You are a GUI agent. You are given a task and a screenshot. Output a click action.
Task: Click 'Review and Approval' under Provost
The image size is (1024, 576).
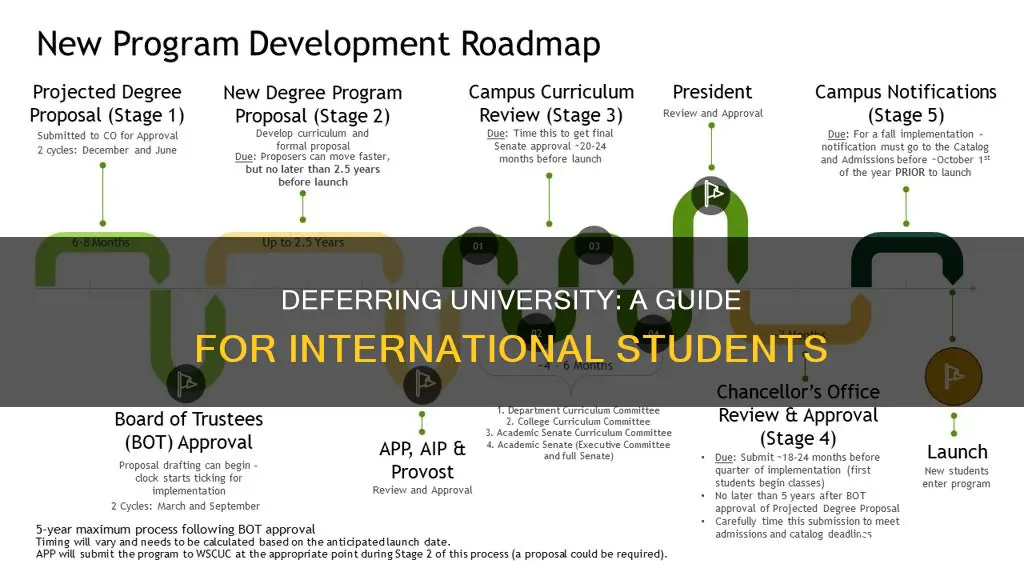[x=423, y=490]
